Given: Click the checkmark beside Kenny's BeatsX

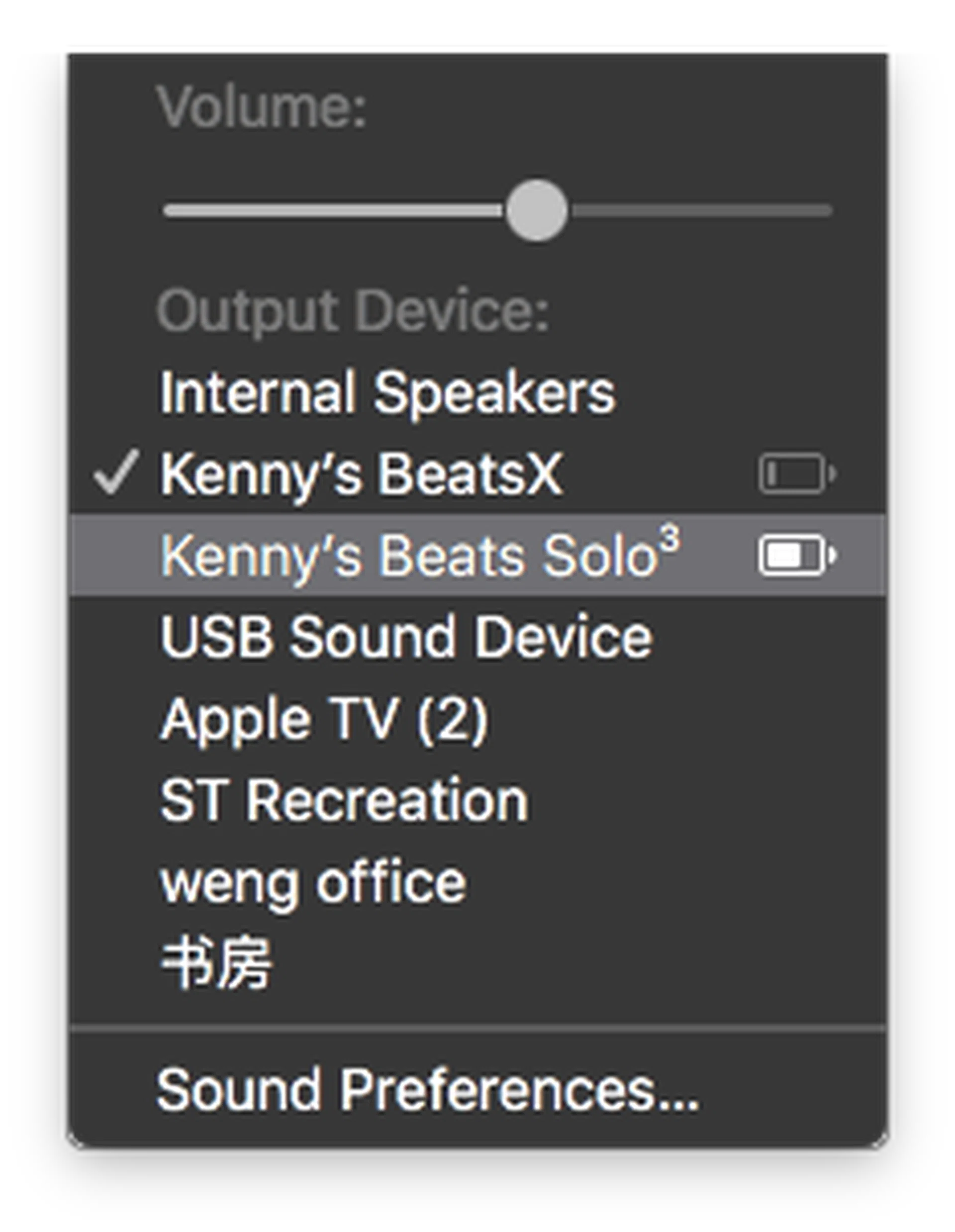Looking at the screenshot, I should [115, 474].
